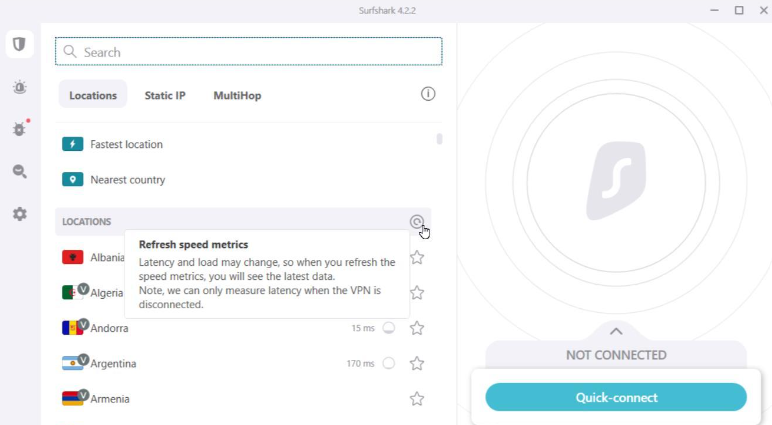Click the Albania flag icon
The width and height of the screenshot is (772, 425).
[72, 257]
